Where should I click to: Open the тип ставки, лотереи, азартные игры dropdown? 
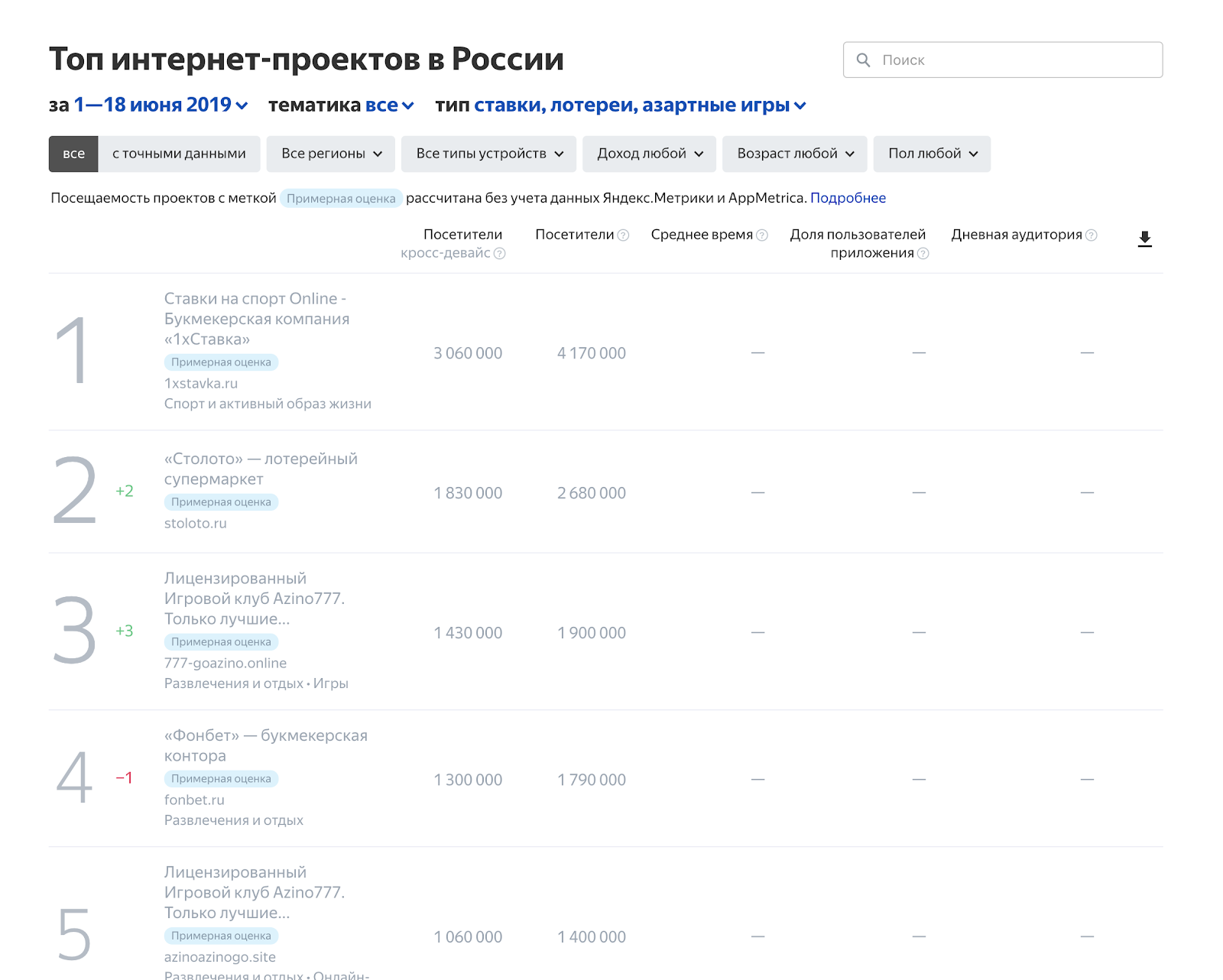pos(641,105)
